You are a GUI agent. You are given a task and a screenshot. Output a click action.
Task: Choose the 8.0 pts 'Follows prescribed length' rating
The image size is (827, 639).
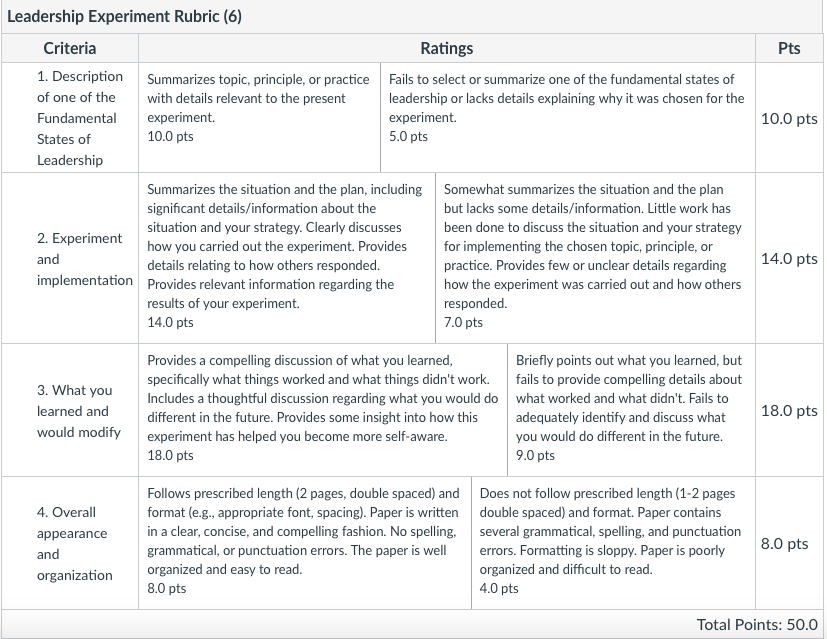click(x=305, y=543)
